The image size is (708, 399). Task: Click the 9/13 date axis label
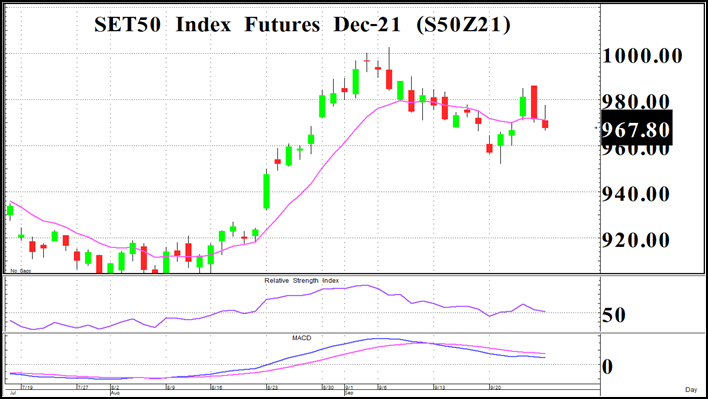click(x=439, y=387)
